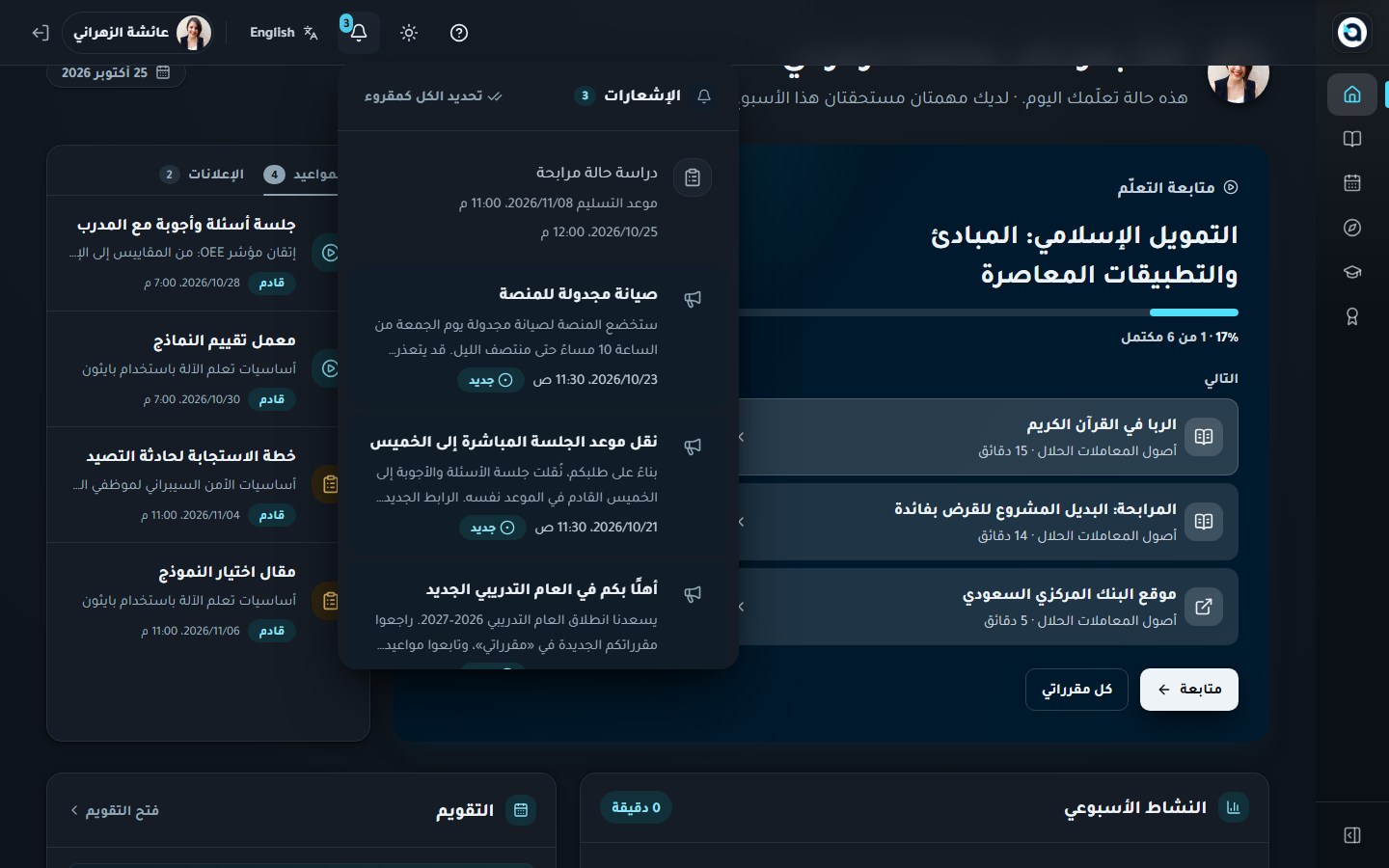This screenshot has height=868, width=1389.
Task: Open دراسة حالة مرابحة notification
Action: coord(538,202)
